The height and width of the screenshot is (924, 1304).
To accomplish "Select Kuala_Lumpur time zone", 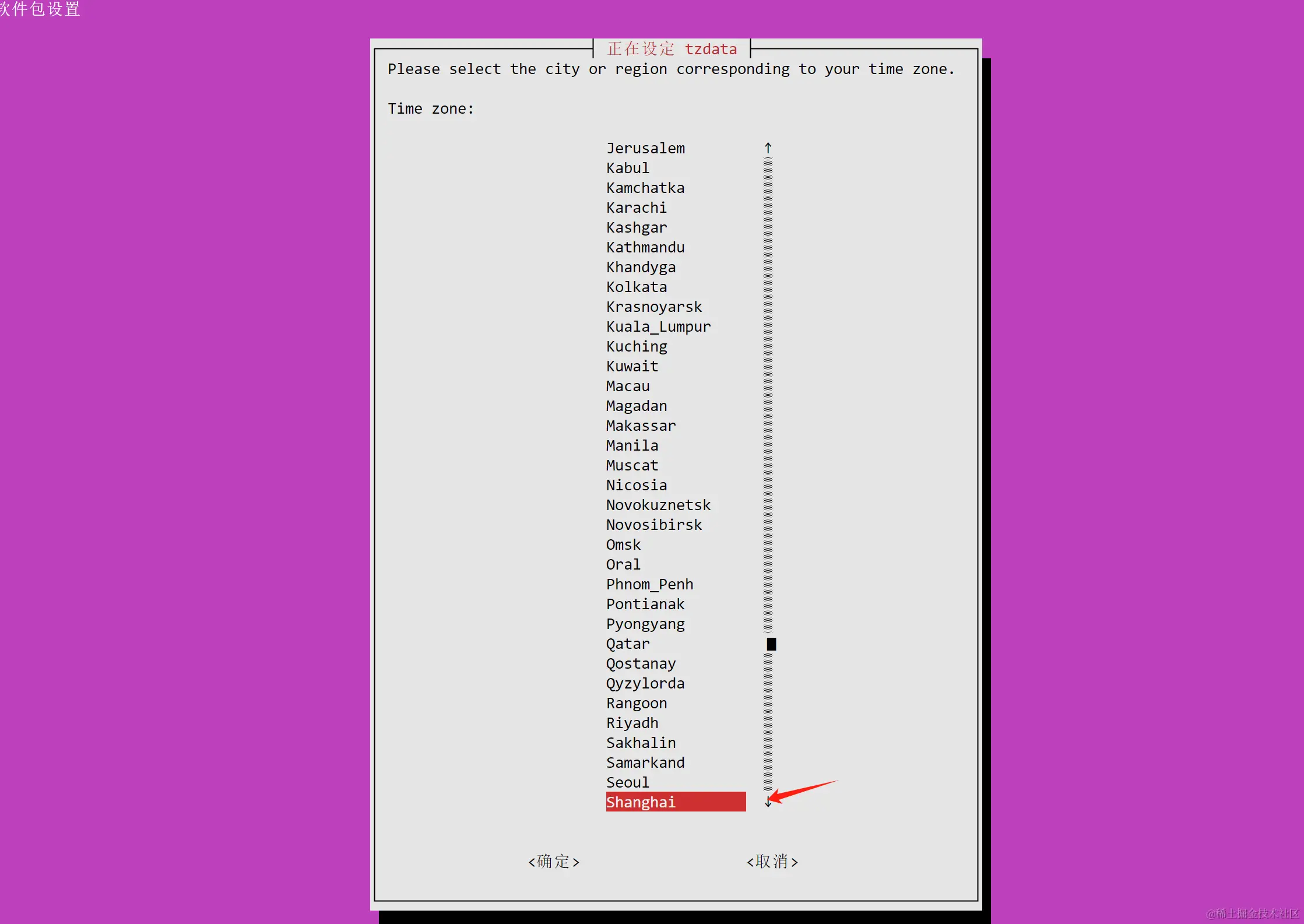I will pyautogui.click(x=658, y=326).
